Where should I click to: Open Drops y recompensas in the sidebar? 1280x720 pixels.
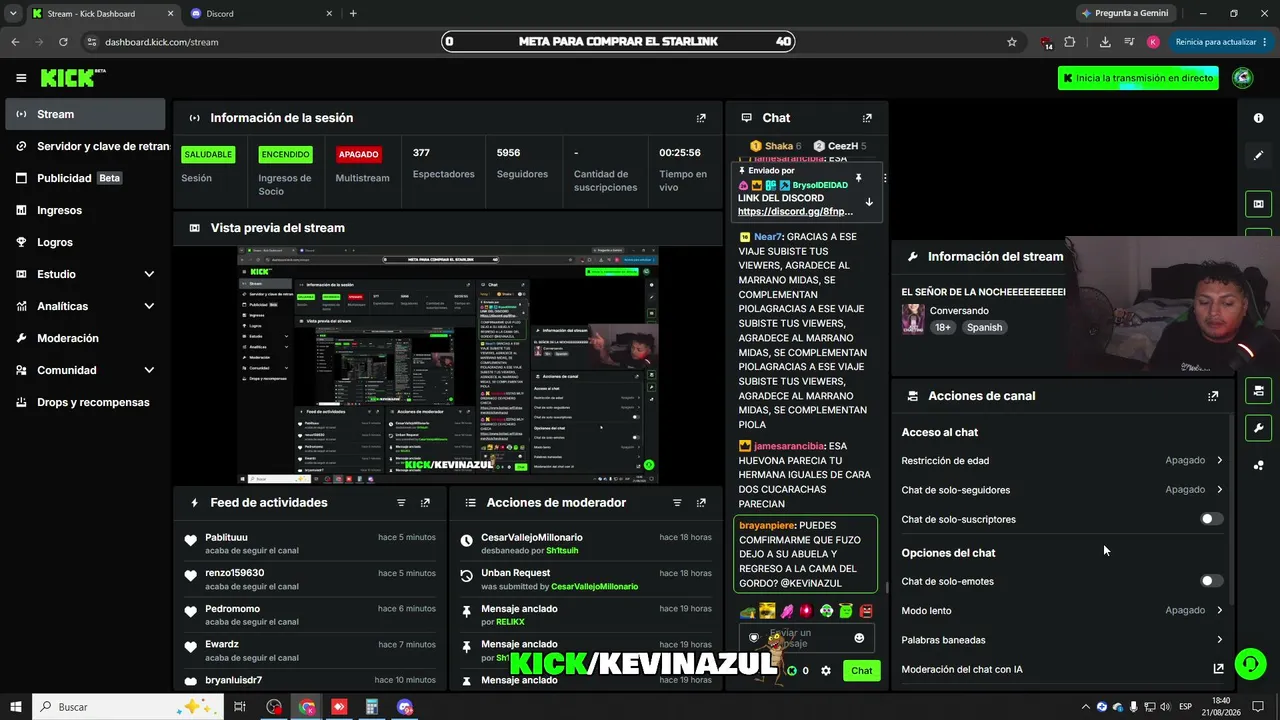[85, 402]
